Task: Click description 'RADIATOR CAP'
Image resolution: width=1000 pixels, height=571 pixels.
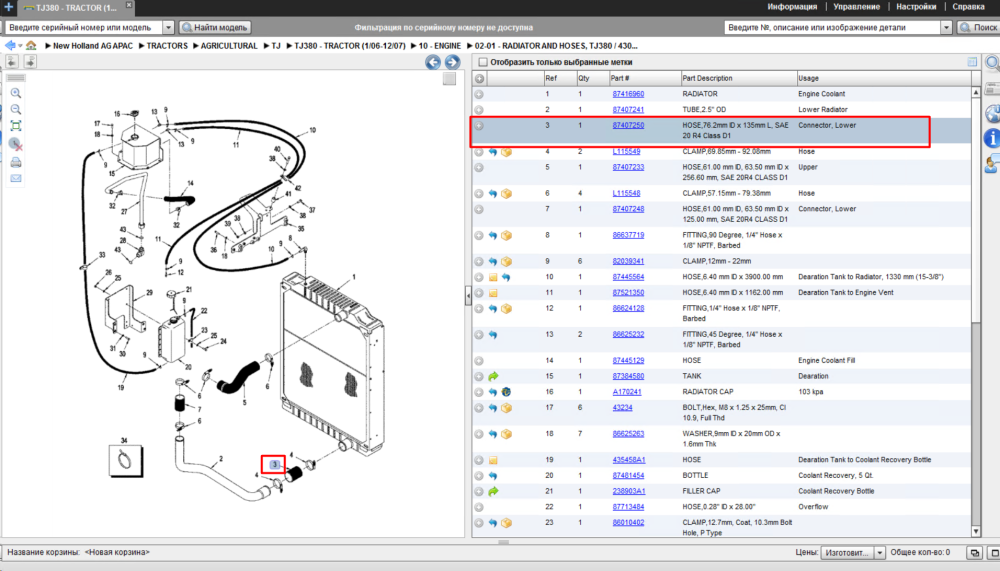Action: (x=708, y=392)
